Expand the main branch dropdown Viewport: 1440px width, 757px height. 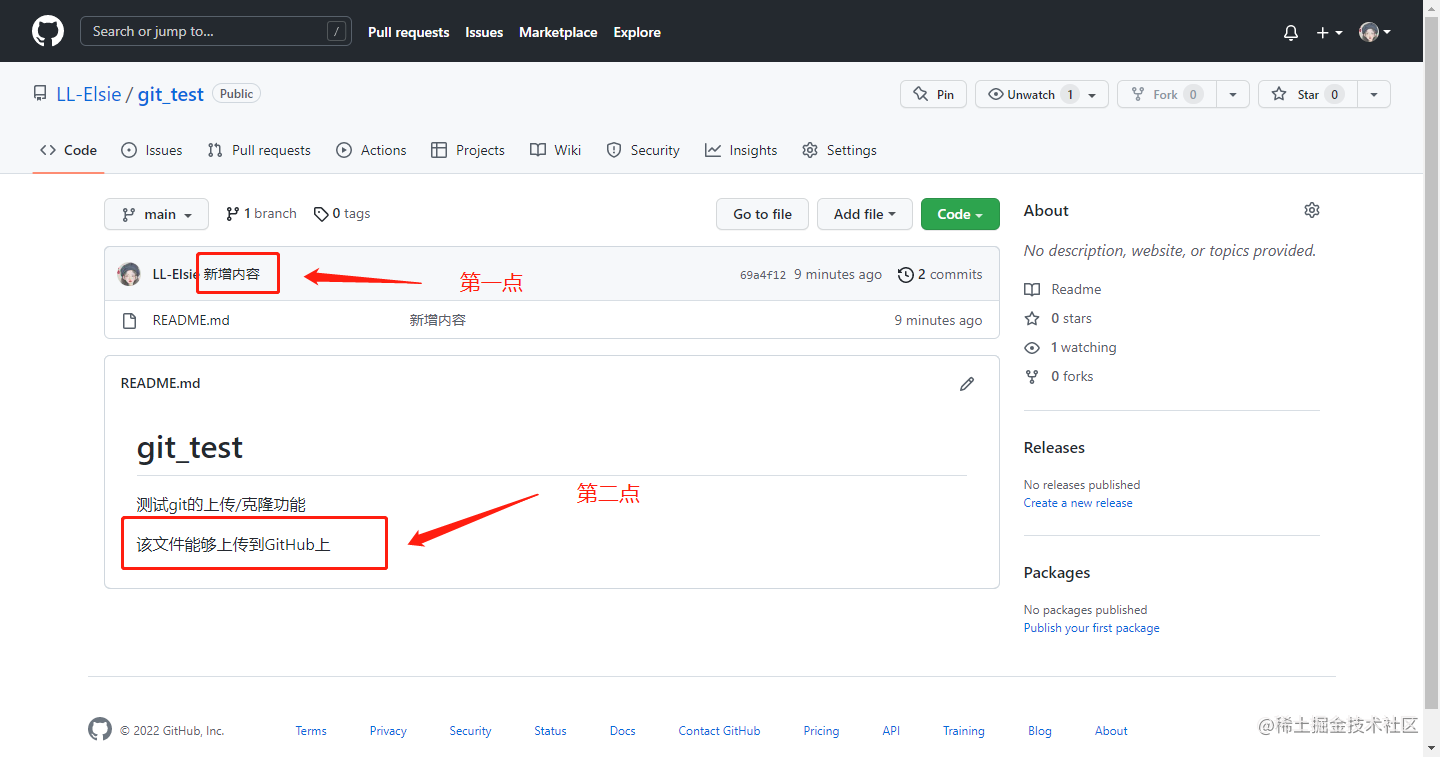(x=156, y=214)
